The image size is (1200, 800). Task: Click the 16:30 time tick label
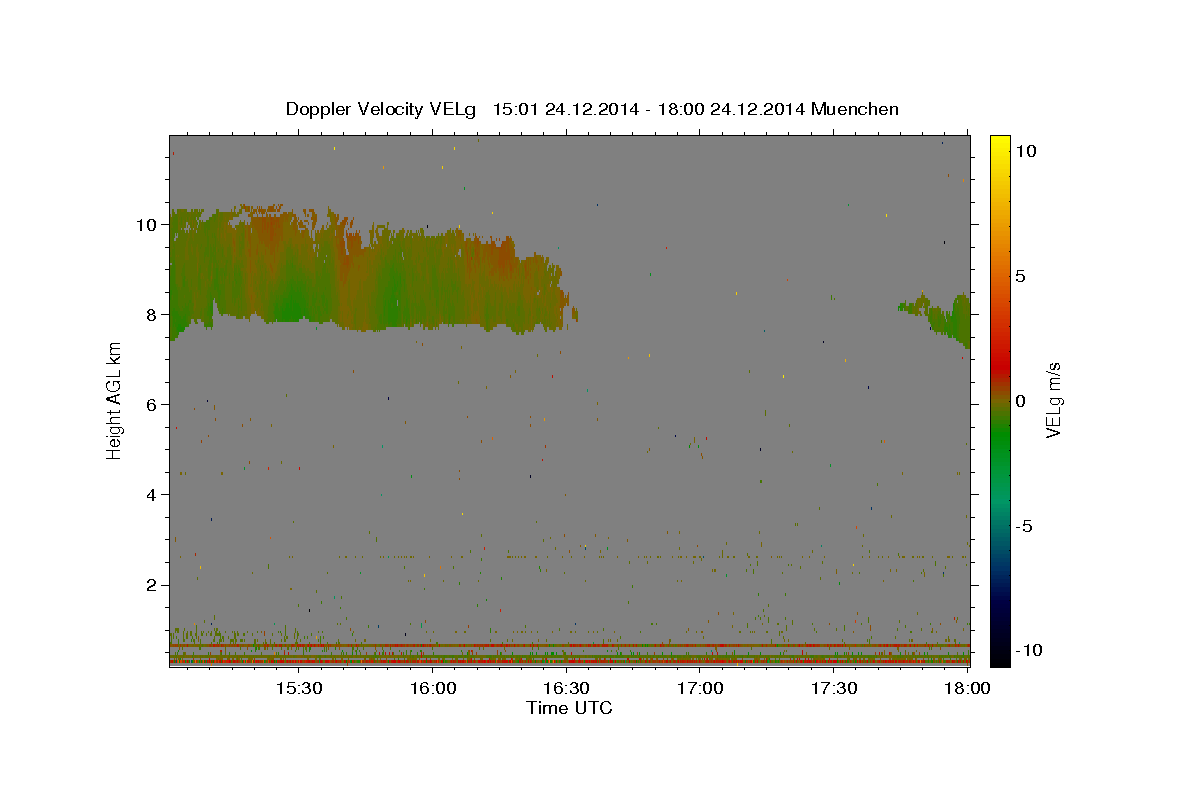pos(566,688)
